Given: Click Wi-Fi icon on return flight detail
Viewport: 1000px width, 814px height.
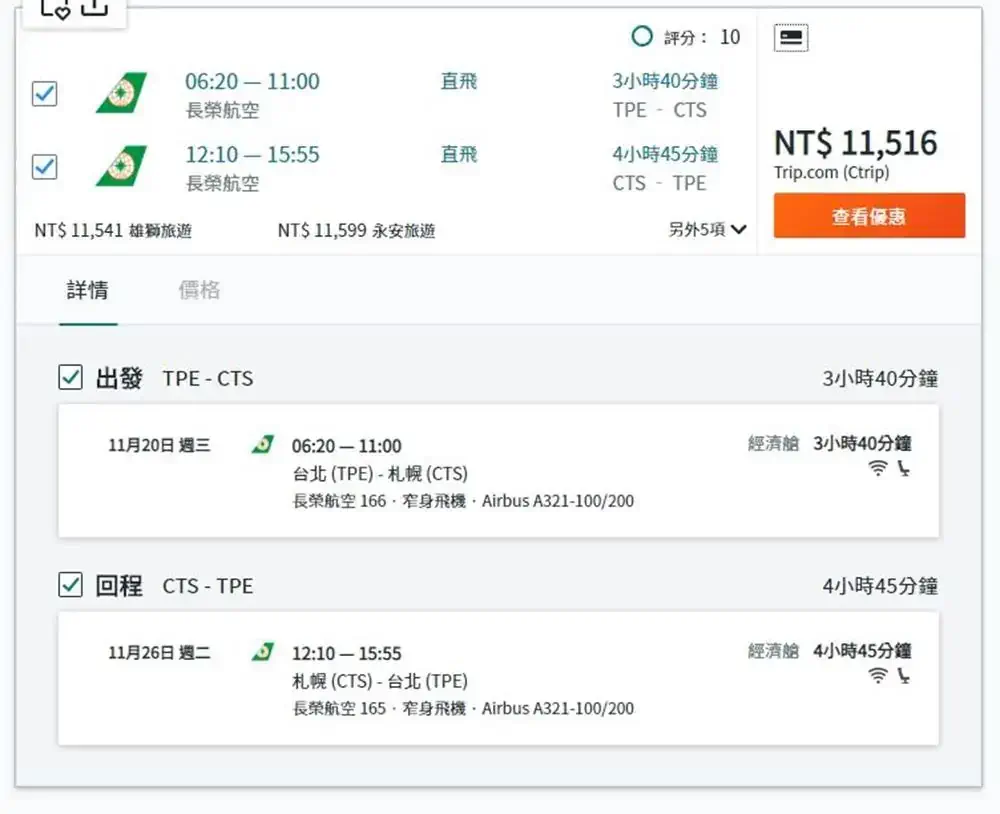Looking at the screenshot, I should (878, 676).
